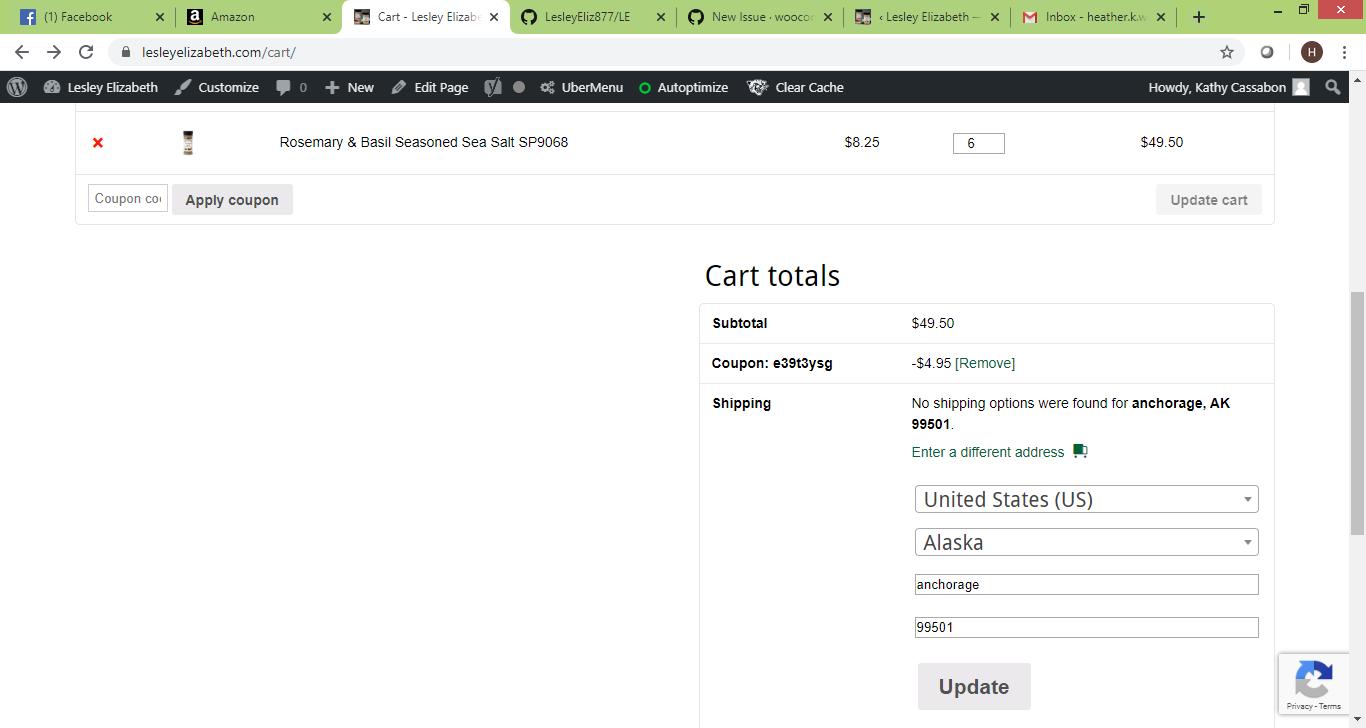Click the Update cart button
Image resolution: width=1366 pixels, height=728 pixels.
click(x=1209, y=200)
